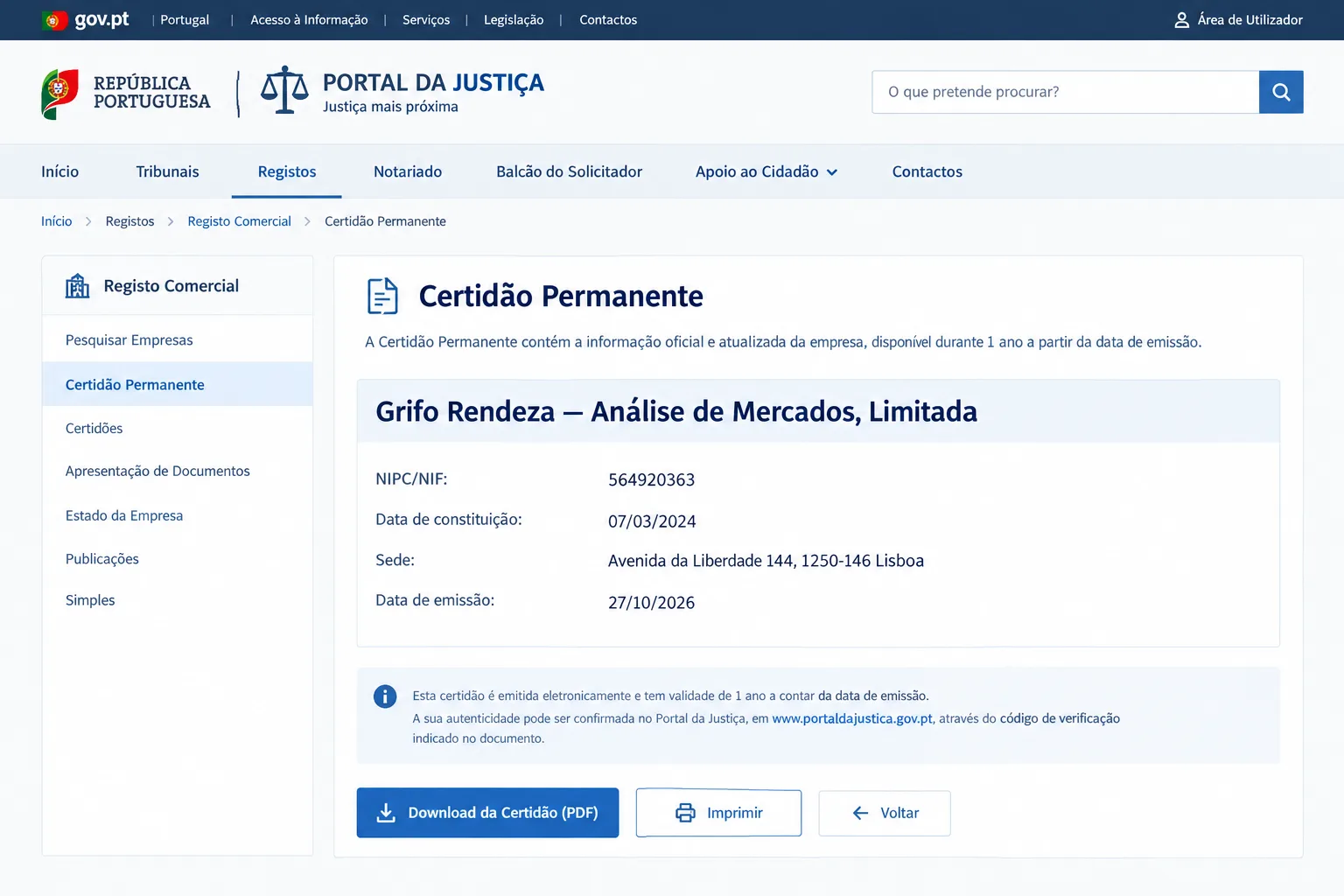
Task: Click the Registo Comercial sidebar header
Action: tap(178, 286)
